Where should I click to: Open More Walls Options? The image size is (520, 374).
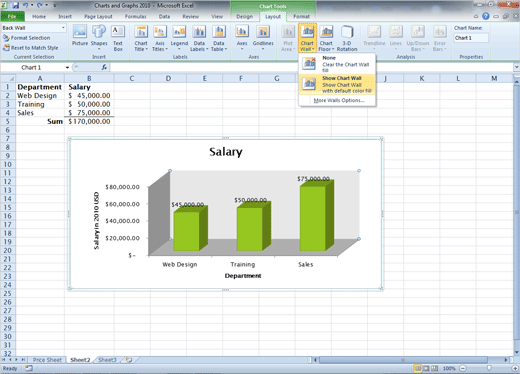click(x=339, y=100)
